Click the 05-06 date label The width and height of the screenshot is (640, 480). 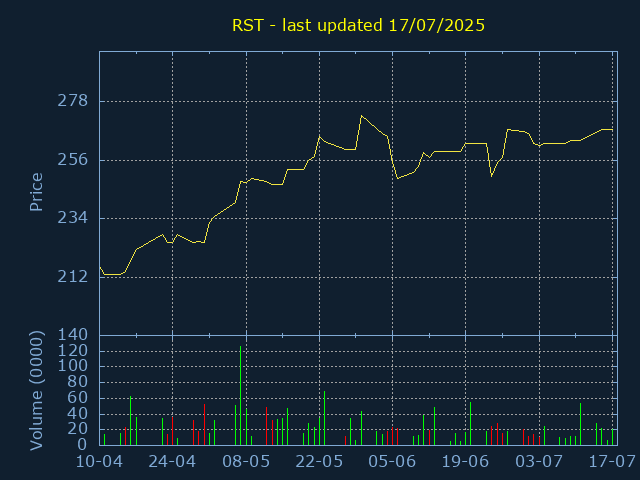coord(392,462)
